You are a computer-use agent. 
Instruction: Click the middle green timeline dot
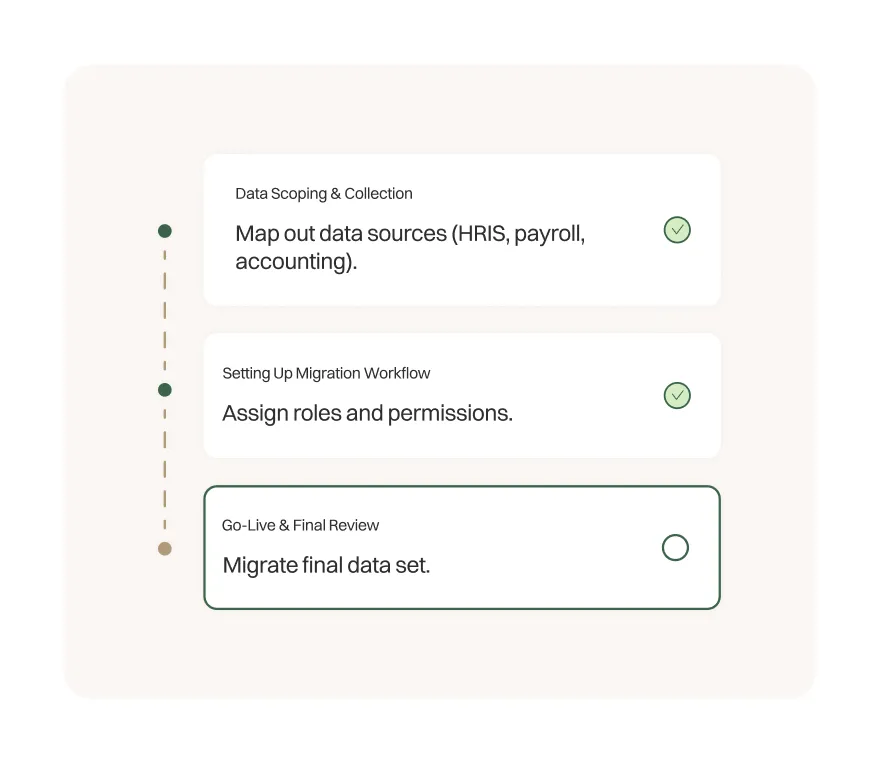tap(165, 390)
